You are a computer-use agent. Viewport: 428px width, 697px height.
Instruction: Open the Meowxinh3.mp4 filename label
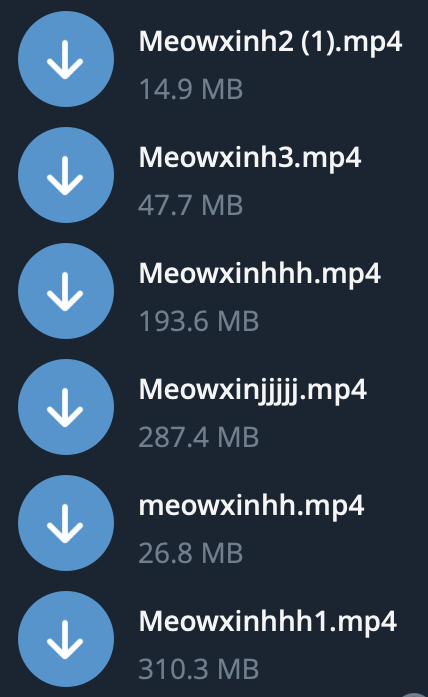250,158
